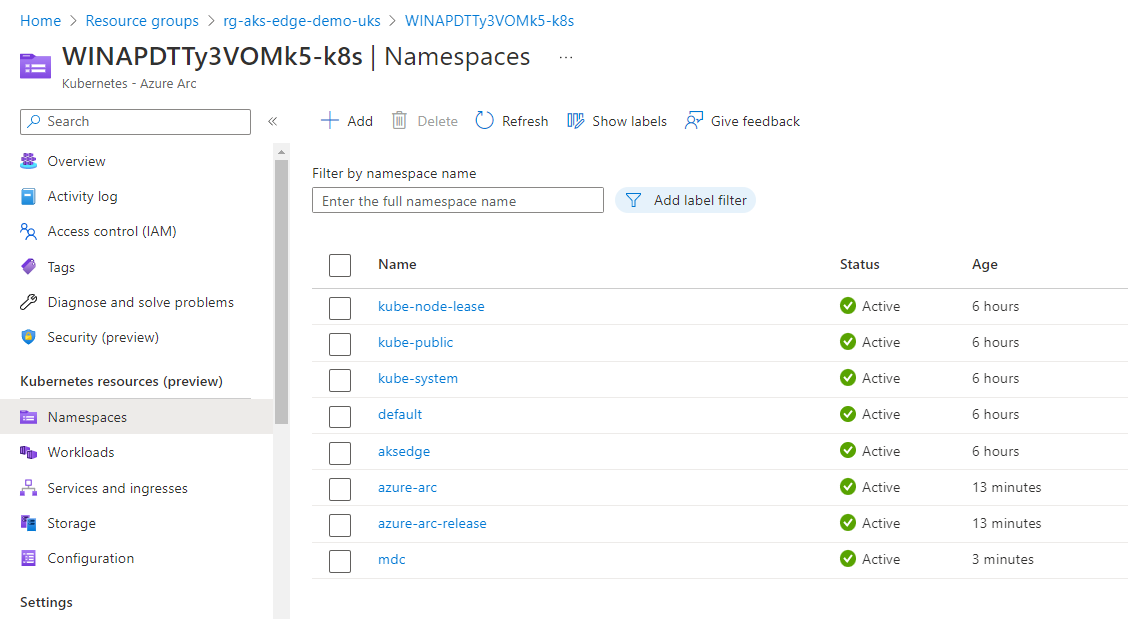
Task: Go to Resource groups breadcrumb
Action: pos(142,21)
